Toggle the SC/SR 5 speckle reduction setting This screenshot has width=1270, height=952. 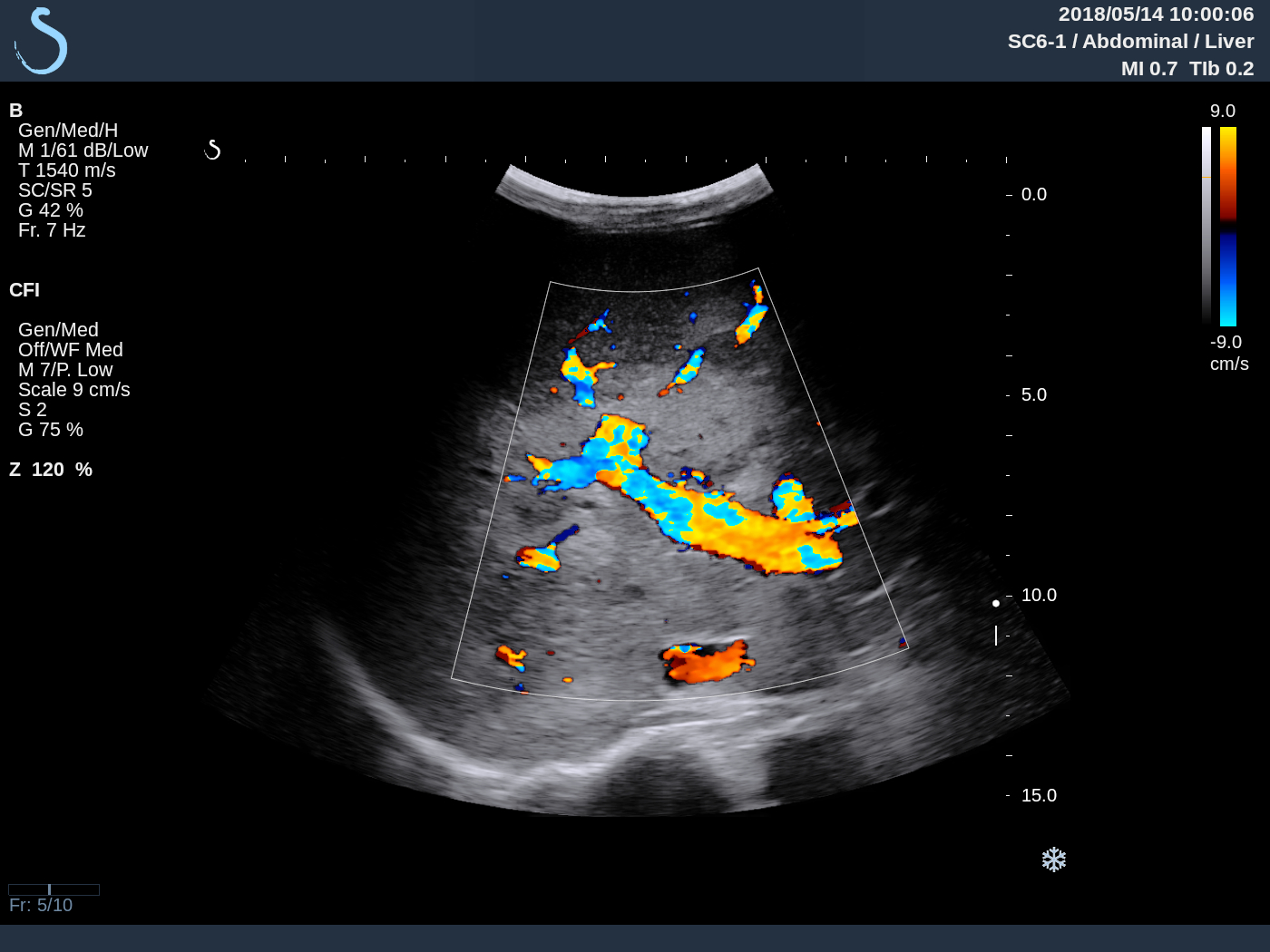(53, 189)
